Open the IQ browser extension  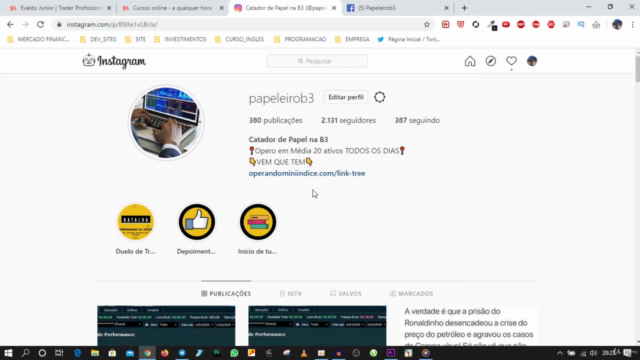[581, 24]
